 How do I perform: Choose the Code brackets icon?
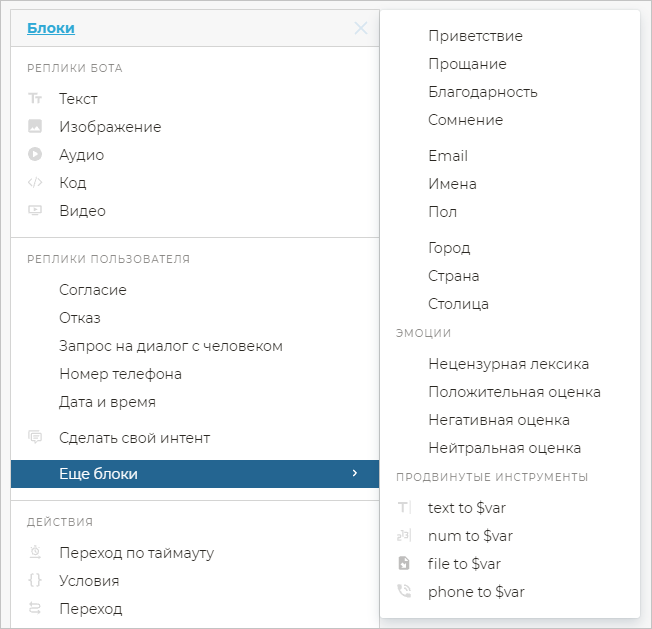click(x=35, y=183)
